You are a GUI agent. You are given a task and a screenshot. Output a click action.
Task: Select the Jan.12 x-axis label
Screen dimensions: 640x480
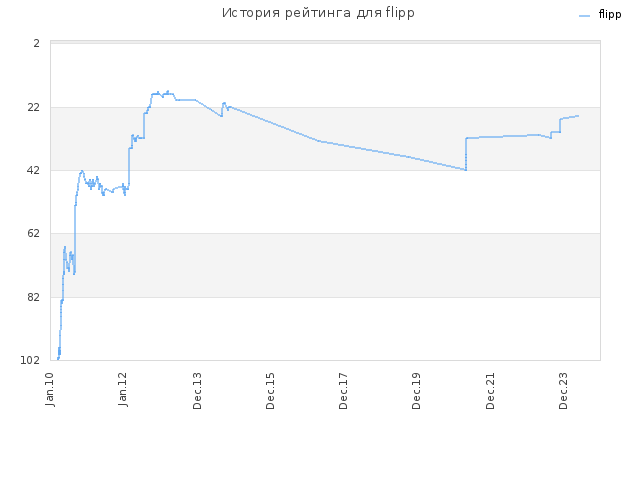point(123,389)
